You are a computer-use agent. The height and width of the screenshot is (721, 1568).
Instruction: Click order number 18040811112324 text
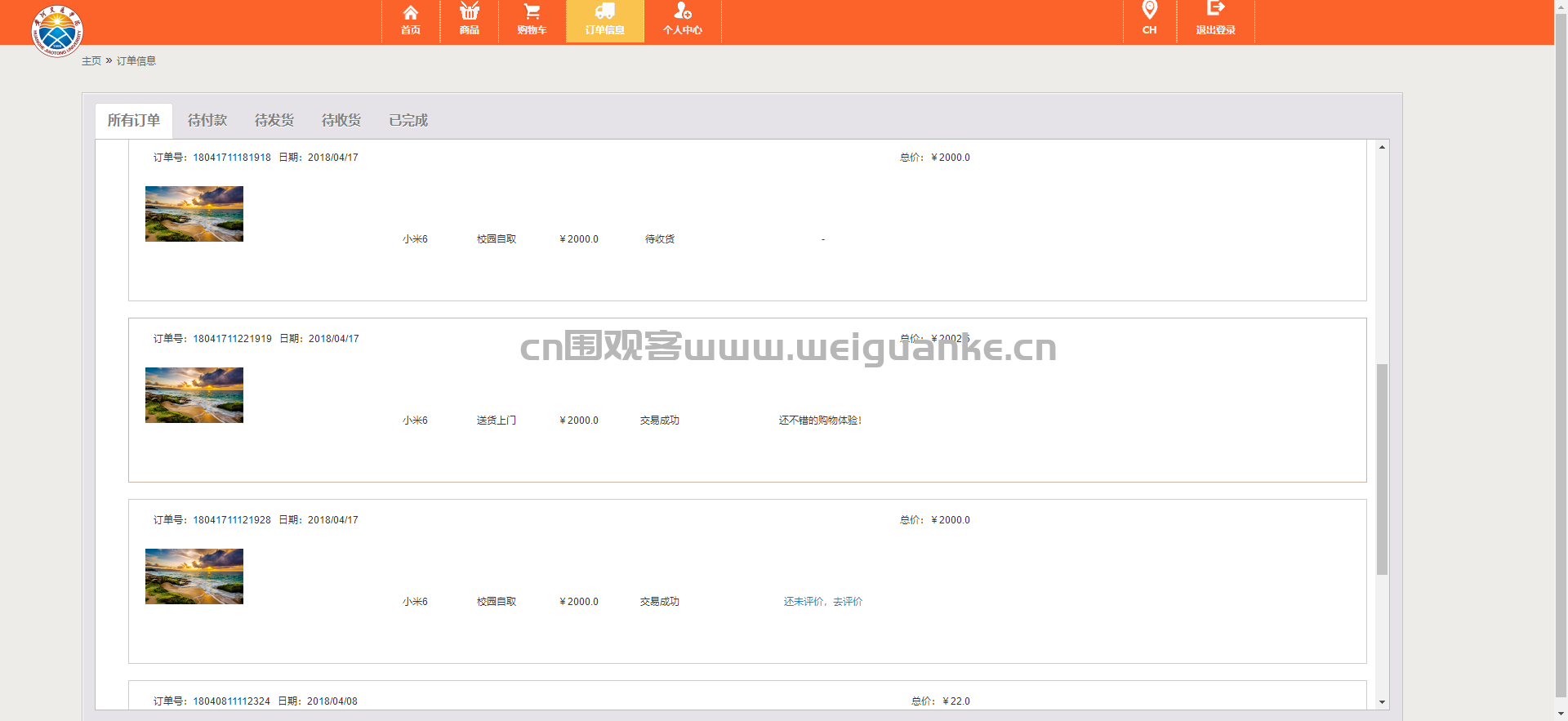(232, 701)
